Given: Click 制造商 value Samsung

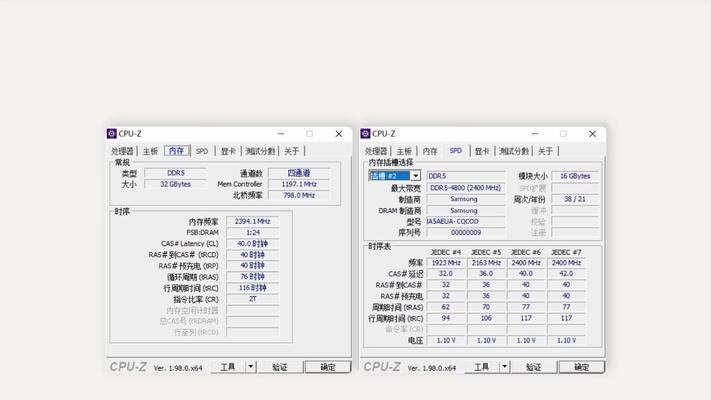Looking at the screenshot, I should [x=466, y=199].
